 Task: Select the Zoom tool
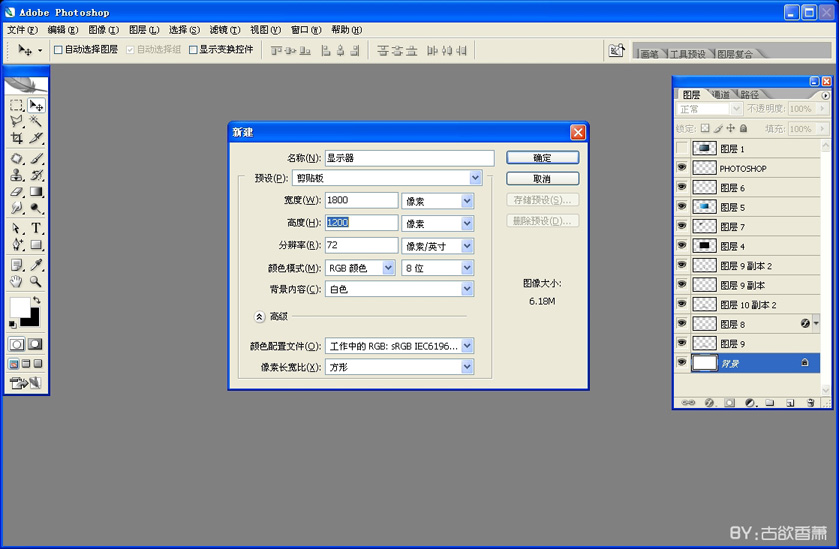tap(36, 281)
